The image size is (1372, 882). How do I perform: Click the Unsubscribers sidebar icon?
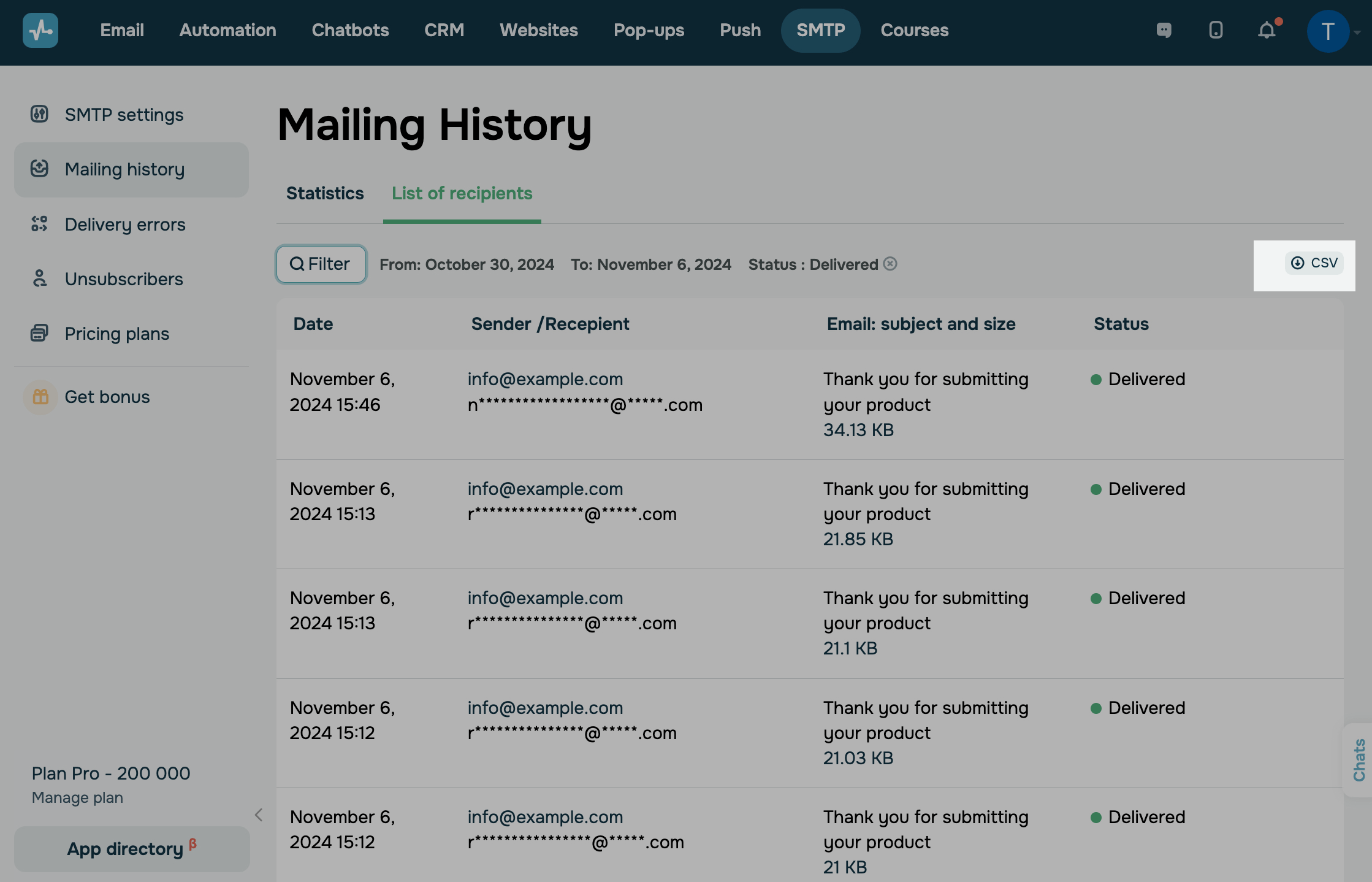(39, 278)
